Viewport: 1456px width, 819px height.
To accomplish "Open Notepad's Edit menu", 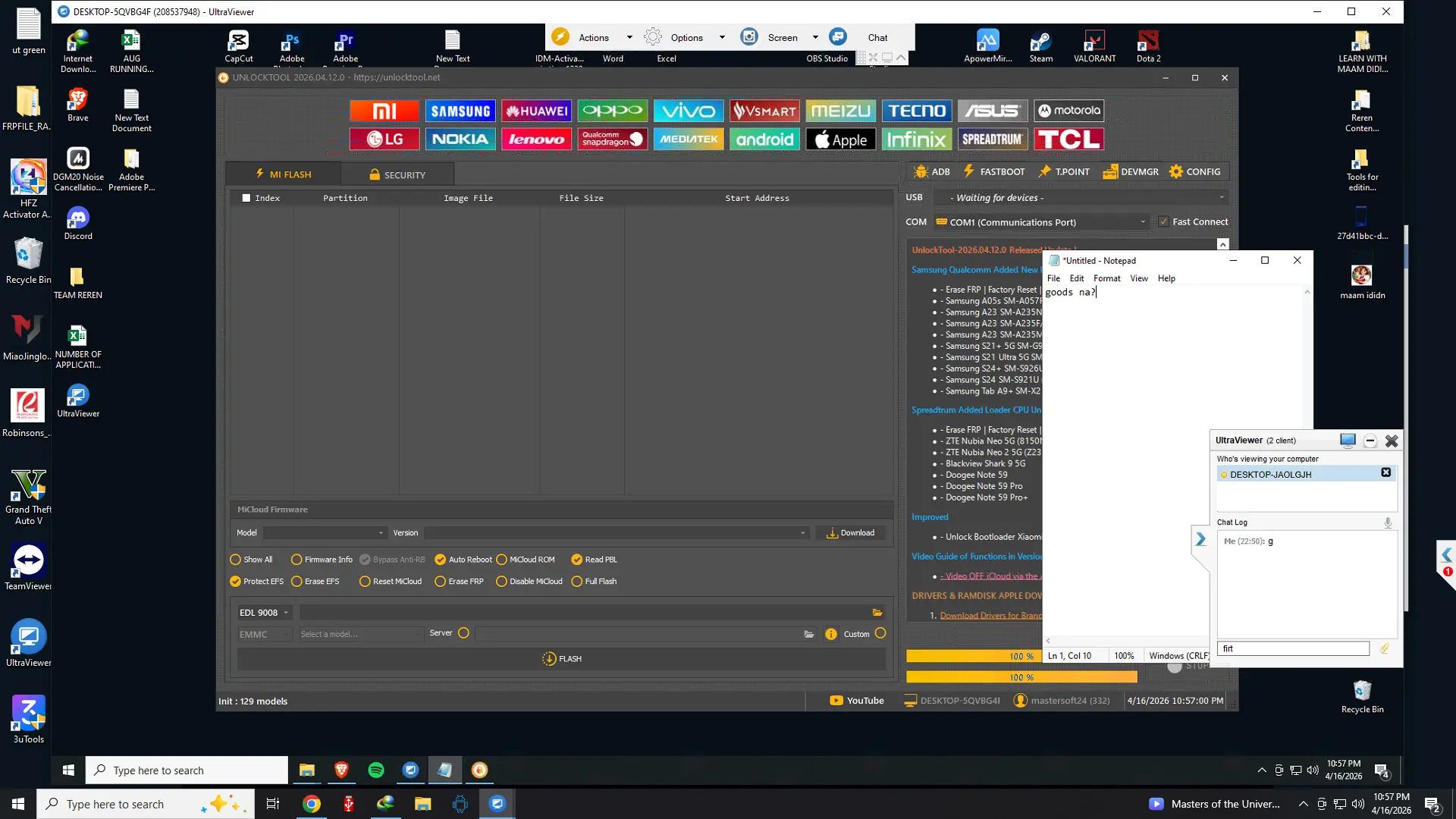I will coord(1076,278).
